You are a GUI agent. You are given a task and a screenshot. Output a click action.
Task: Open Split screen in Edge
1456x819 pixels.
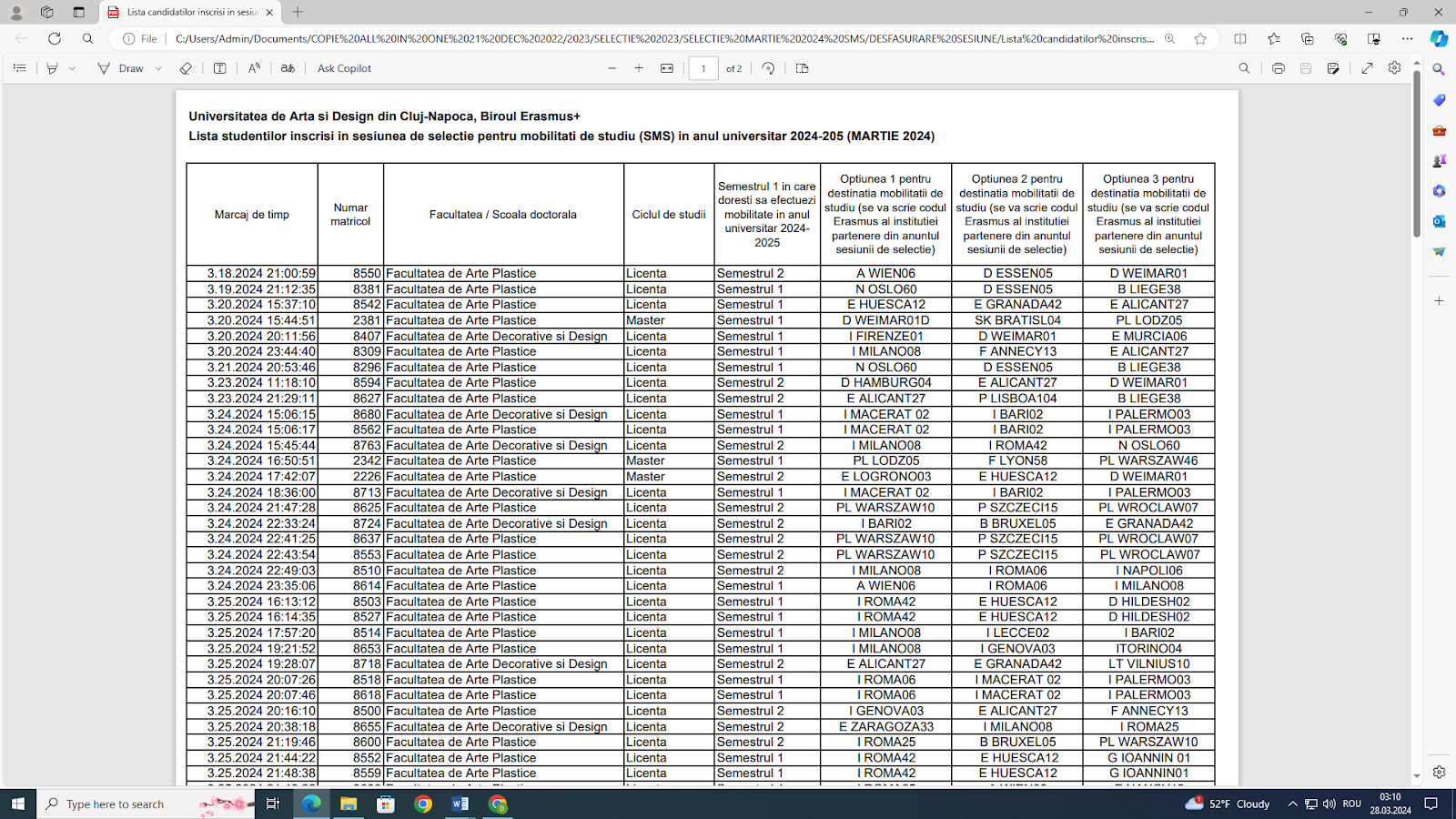pyautogui.click(x=1240, y=38)
